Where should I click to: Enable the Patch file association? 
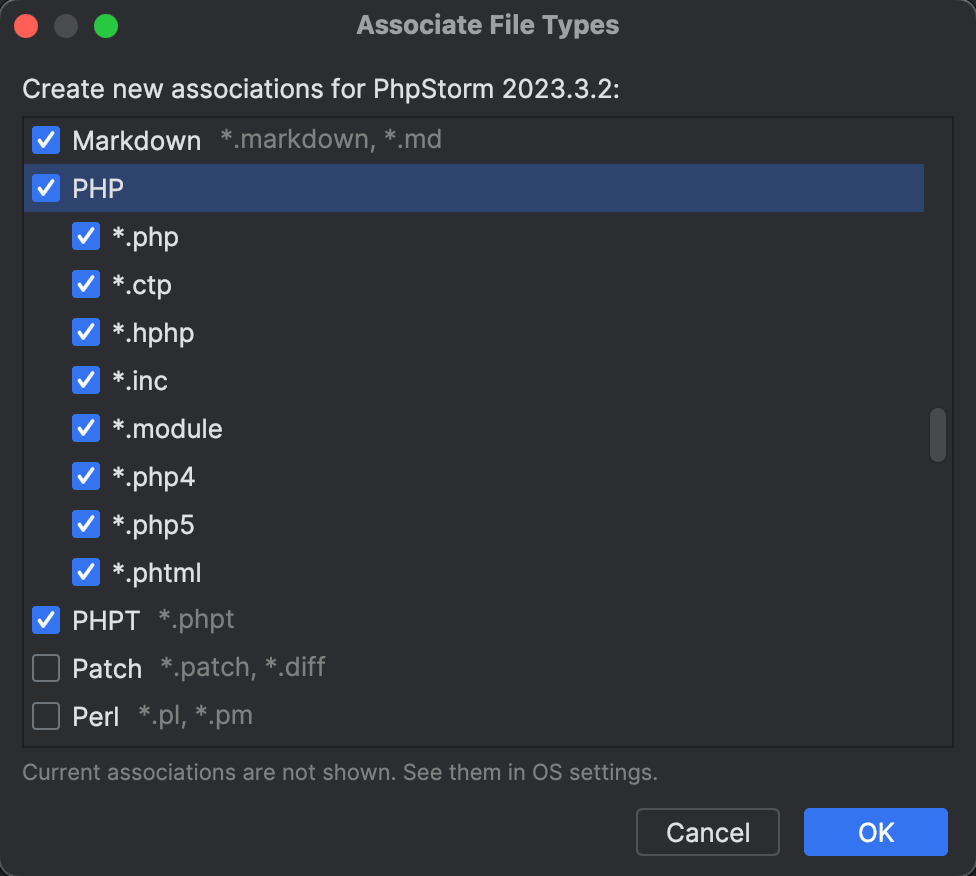pos(45,668)
